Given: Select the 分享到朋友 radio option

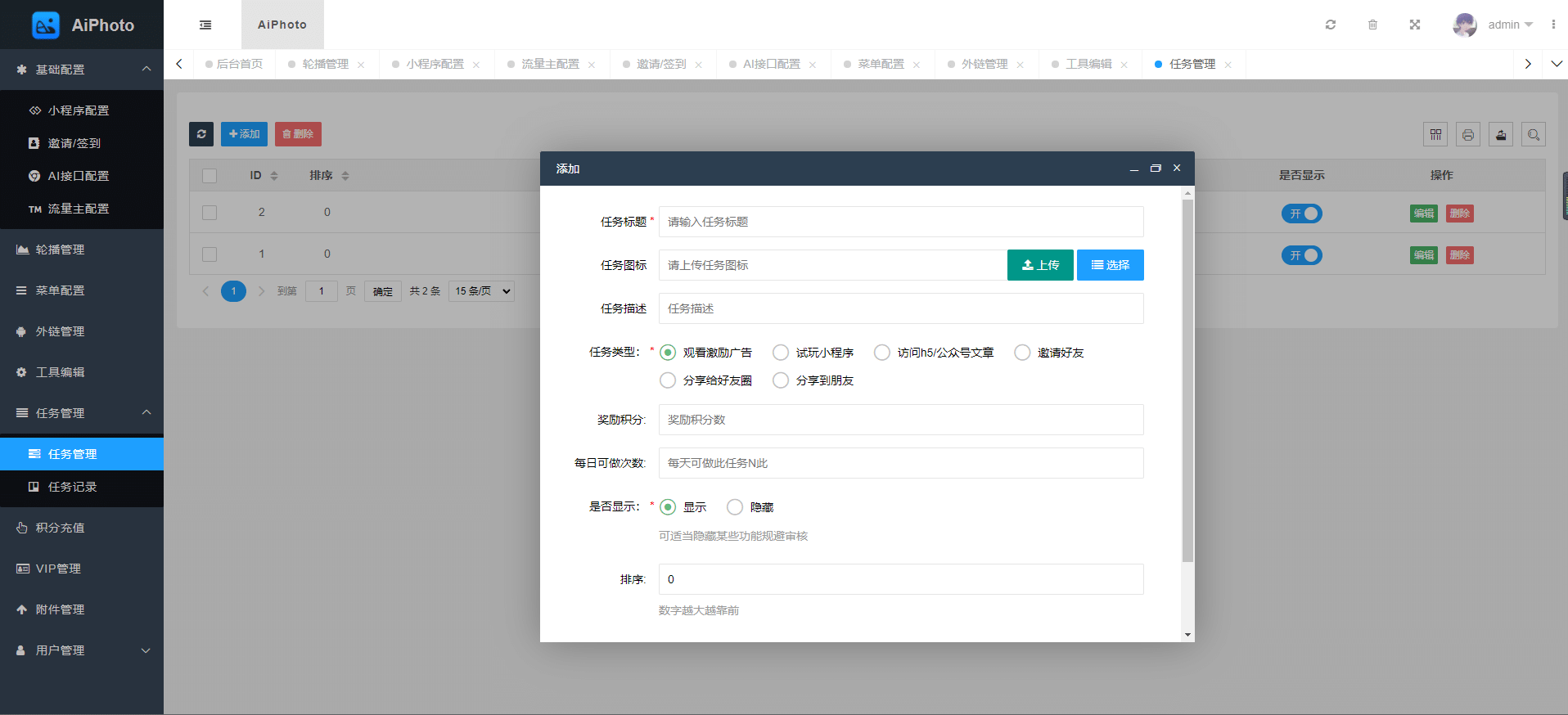Looking at the screenshot, I should [781, 380].
